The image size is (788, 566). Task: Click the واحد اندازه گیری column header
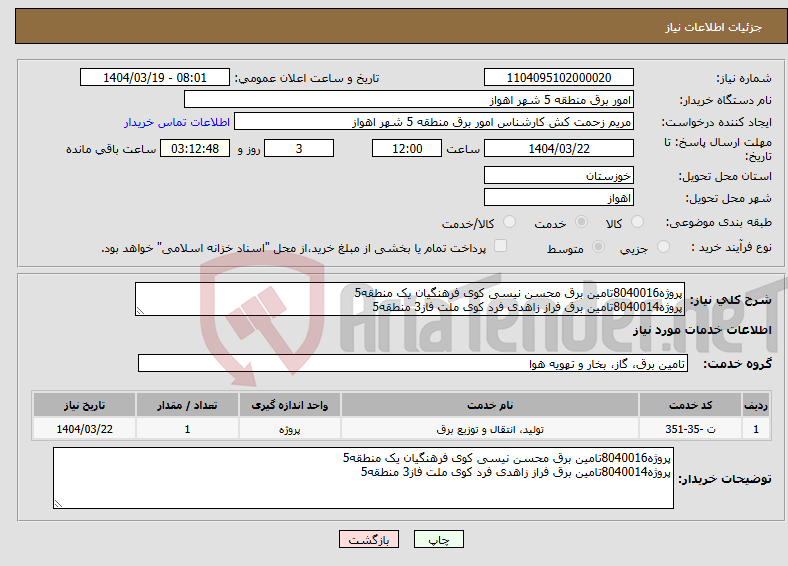point(290,405)
